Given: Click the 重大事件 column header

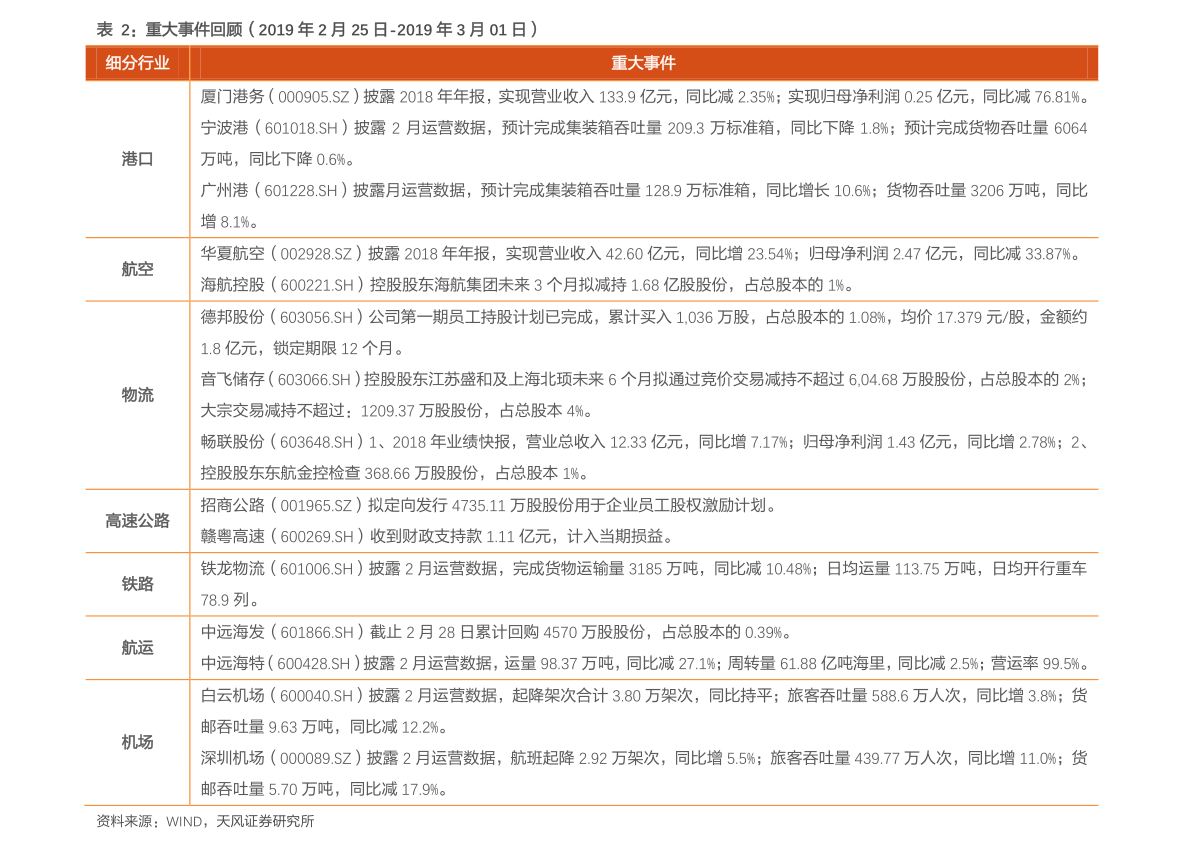Looking at the screenshot, I should click(643, 63).
